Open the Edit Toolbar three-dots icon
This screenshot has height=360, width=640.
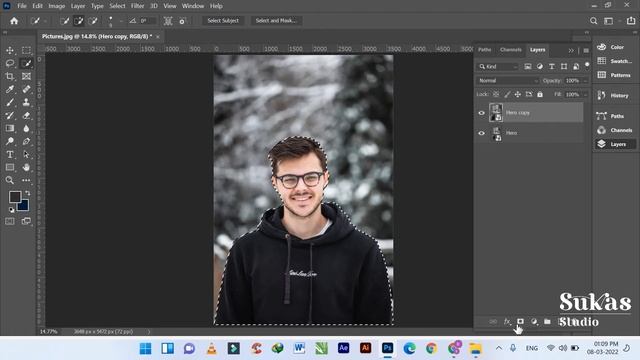(x=26, y=180)
